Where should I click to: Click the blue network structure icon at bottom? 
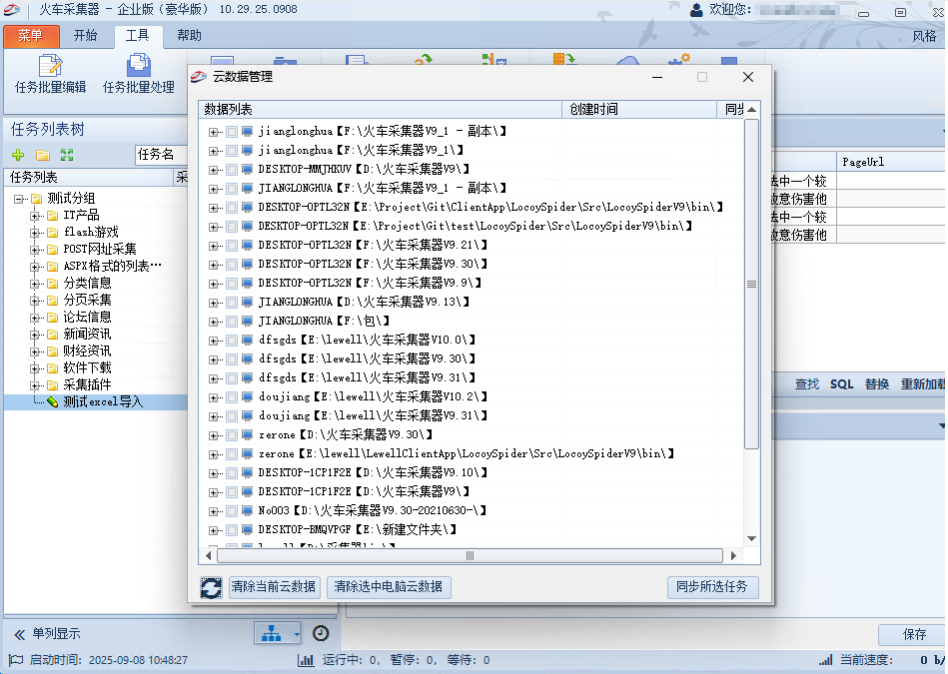pyautogui.click(x=271, y=633)
